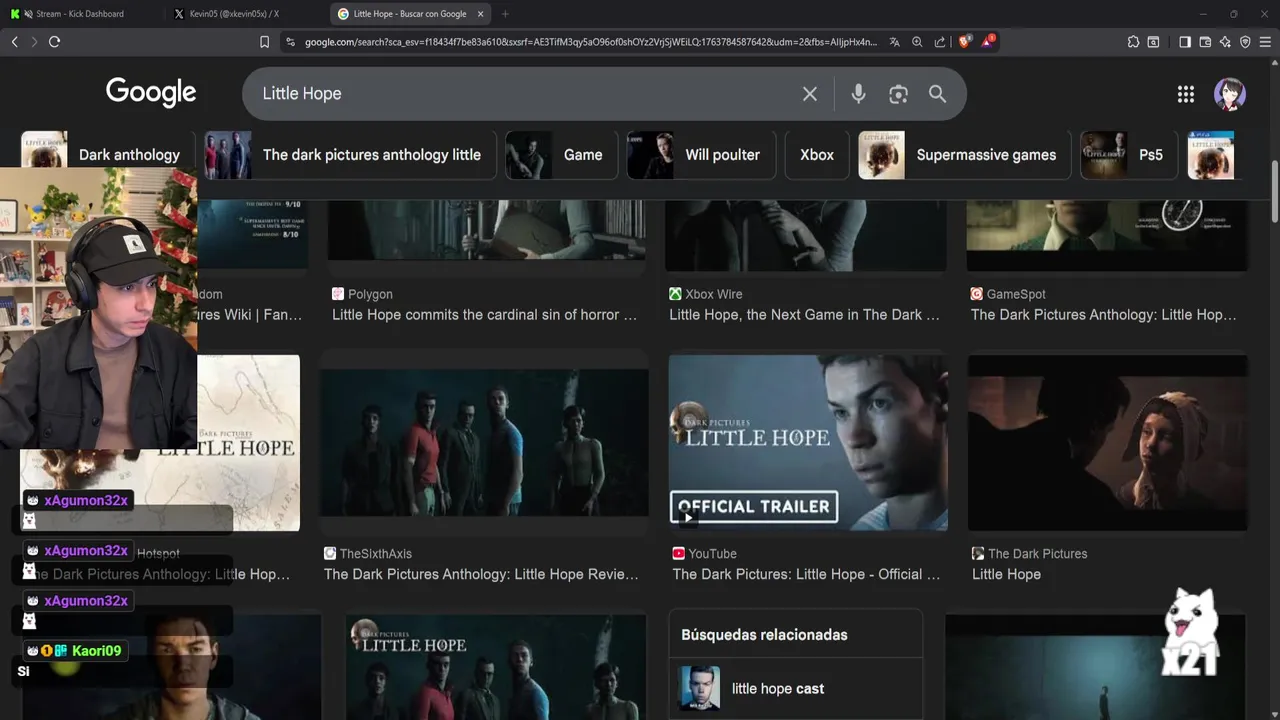Open the Xbox Wire Little Hope result
This screenshot has height=720, width=1280.
(804, 315)
